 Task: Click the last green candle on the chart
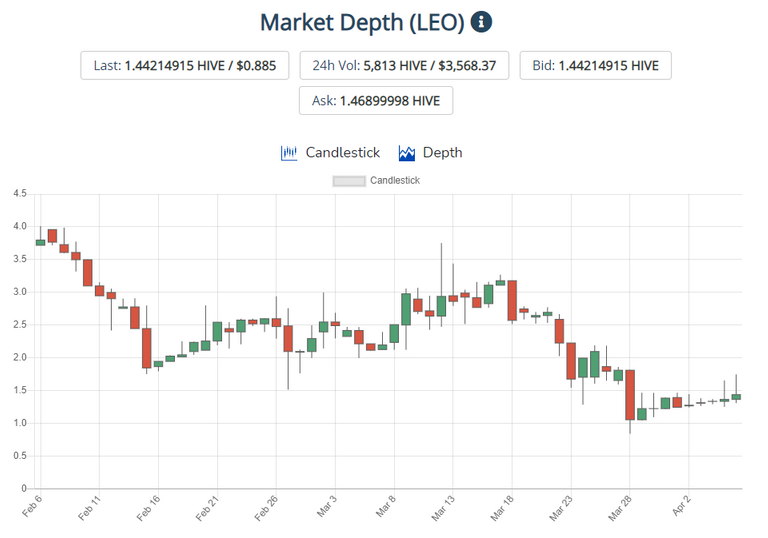click(x=736, y=397)
